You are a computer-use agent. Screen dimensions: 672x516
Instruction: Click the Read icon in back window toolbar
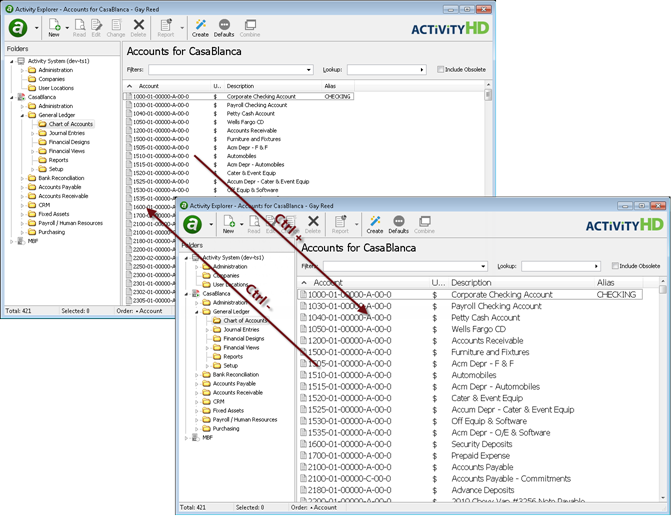79,27
